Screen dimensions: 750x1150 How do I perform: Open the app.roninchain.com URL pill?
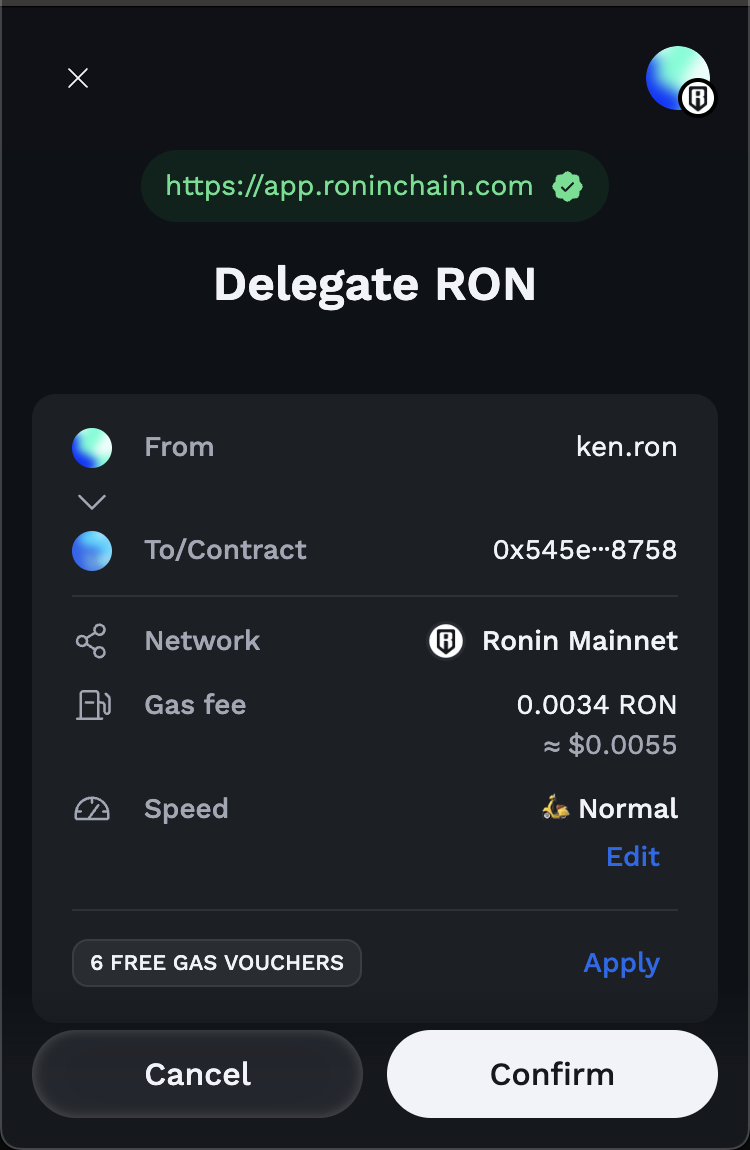point(374,186)
